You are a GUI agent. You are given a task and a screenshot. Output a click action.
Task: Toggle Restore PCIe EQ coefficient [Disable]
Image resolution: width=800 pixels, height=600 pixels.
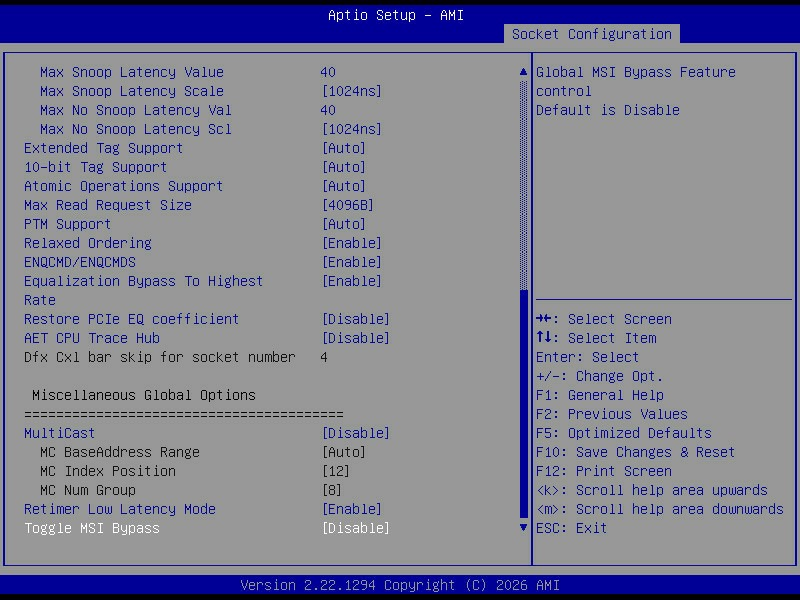pyautogui.click(x=356, y=319)
